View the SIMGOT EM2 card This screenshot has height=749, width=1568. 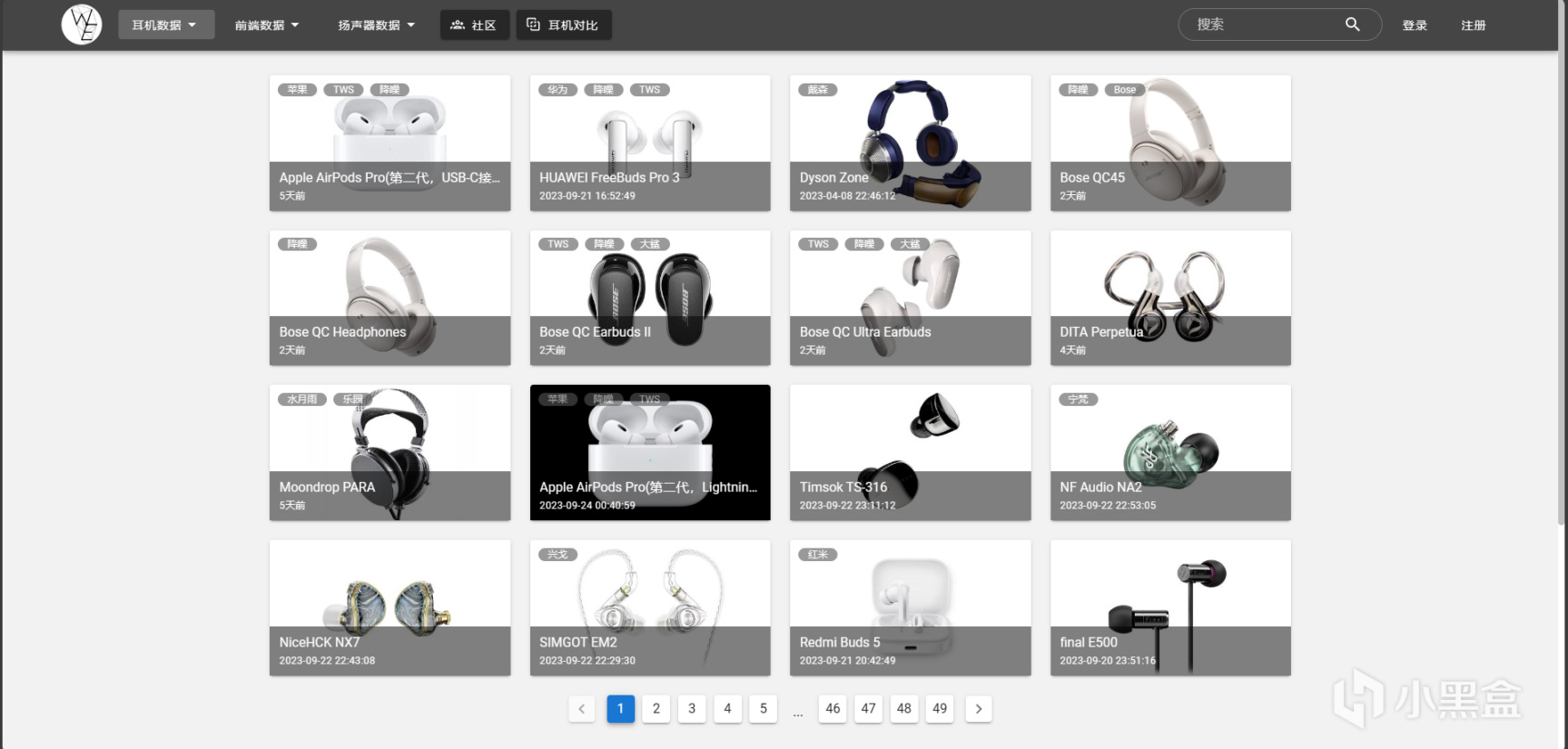pos(650,608)
